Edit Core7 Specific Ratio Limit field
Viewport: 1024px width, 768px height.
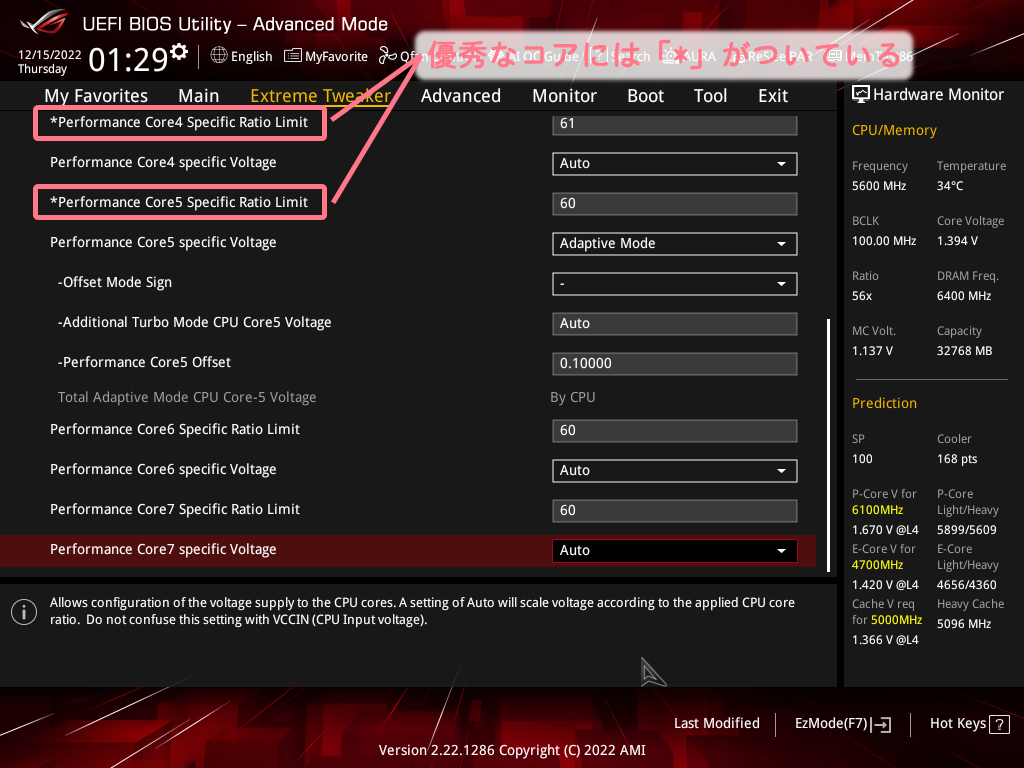tap(675, 510)
